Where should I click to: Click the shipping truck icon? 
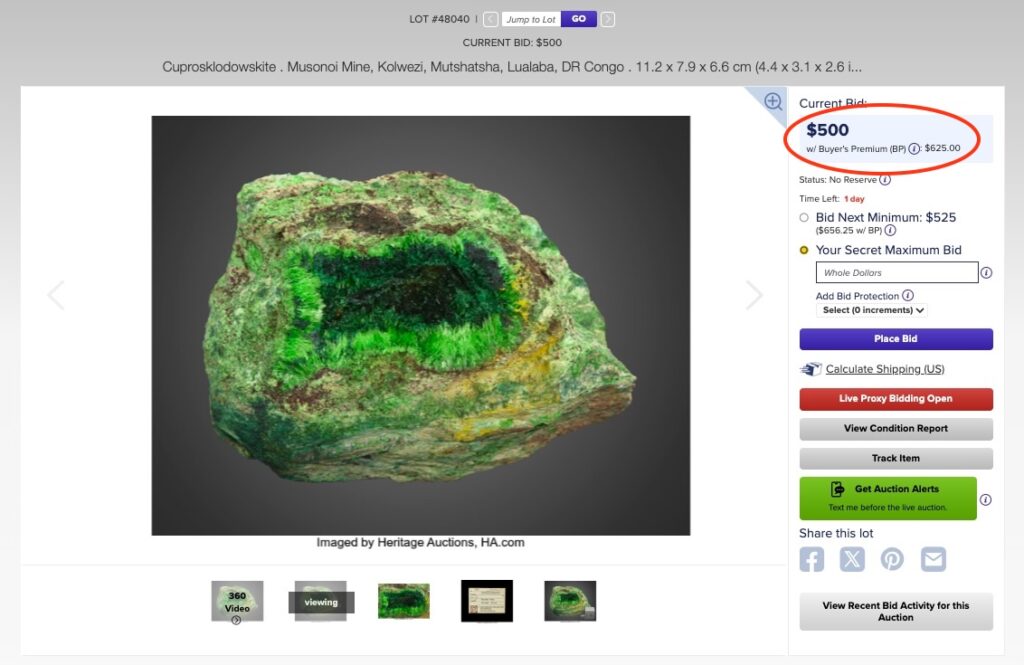click(811, 368)
